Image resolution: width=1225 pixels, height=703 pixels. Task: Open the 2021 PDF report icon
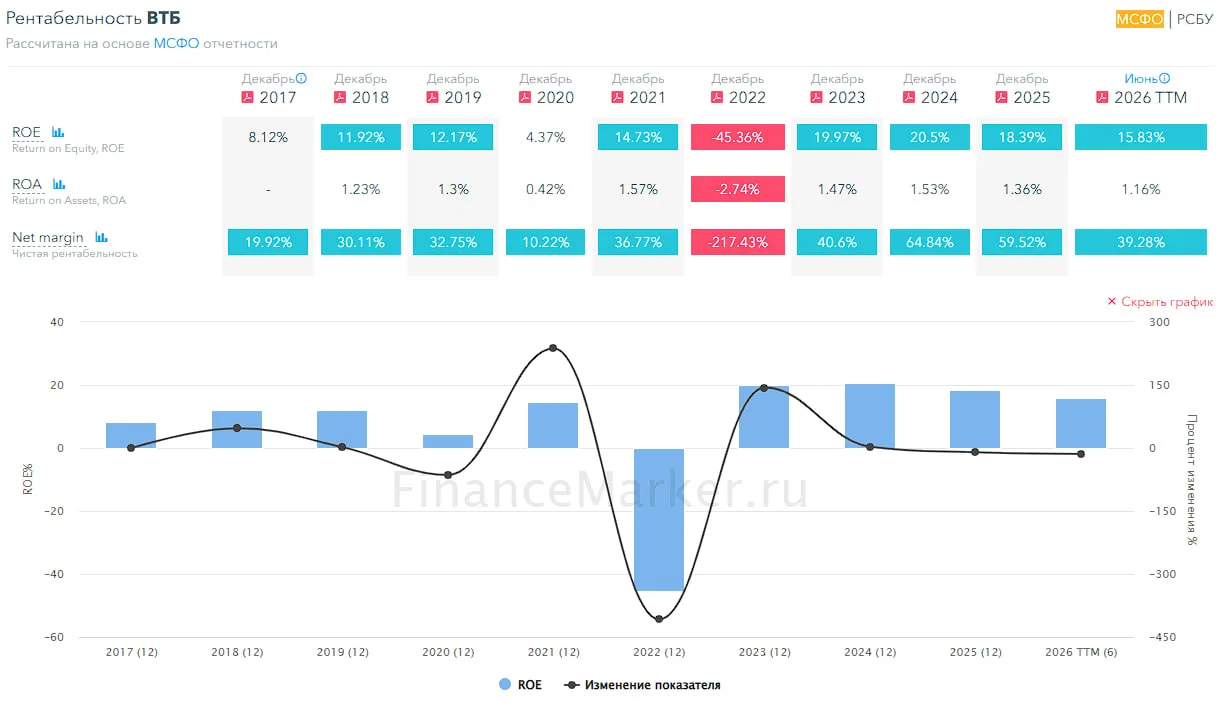point(617,97)
